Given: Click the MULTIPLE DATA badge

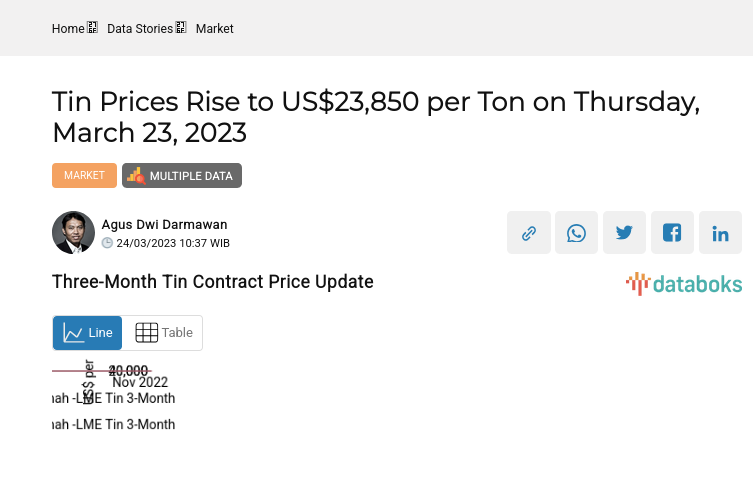Looking at the screenshot, I should tap(182, 176).
